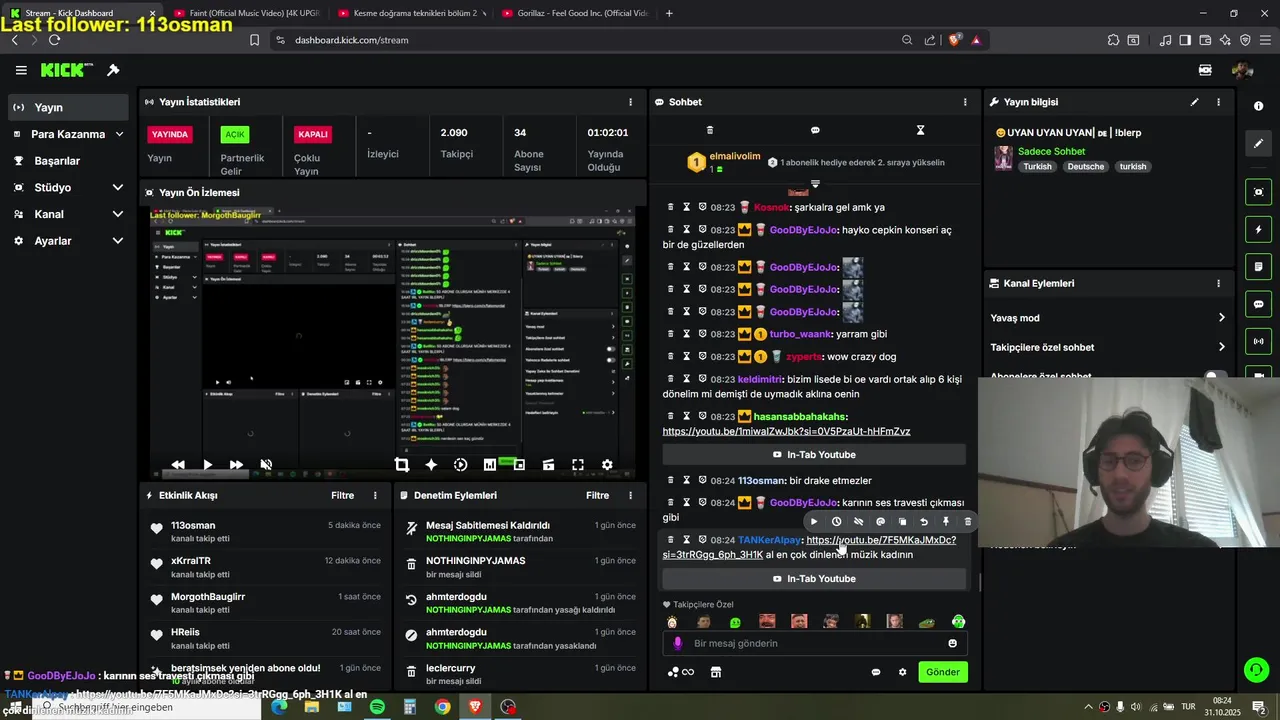Pin the hovered message with the pin icon
1280x720 pixels.
(x=945, y=521)
